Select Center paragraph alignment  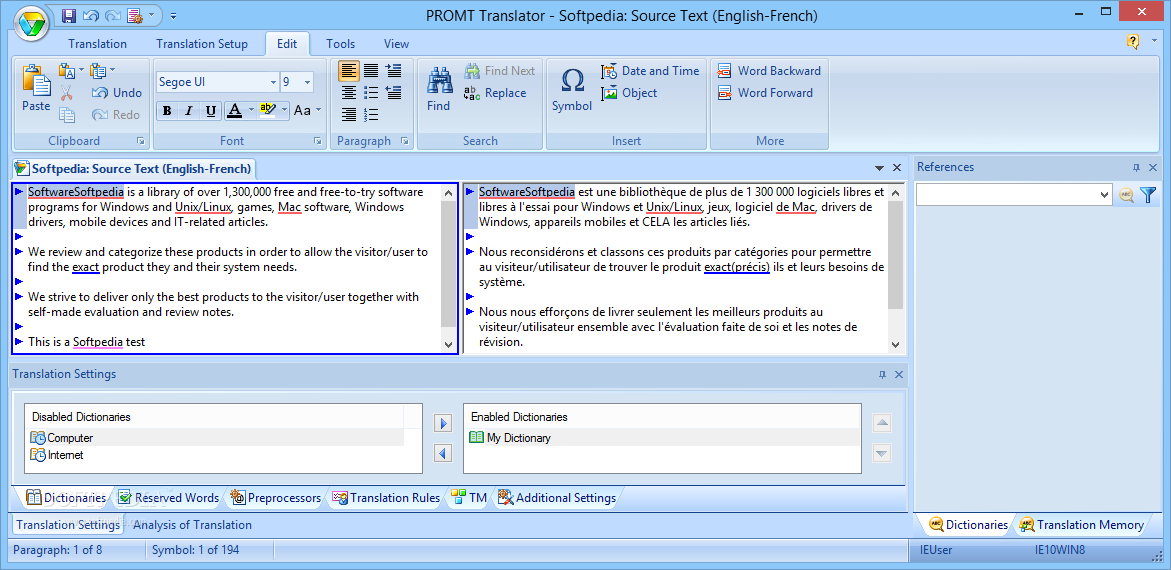[x=349, y=93]
